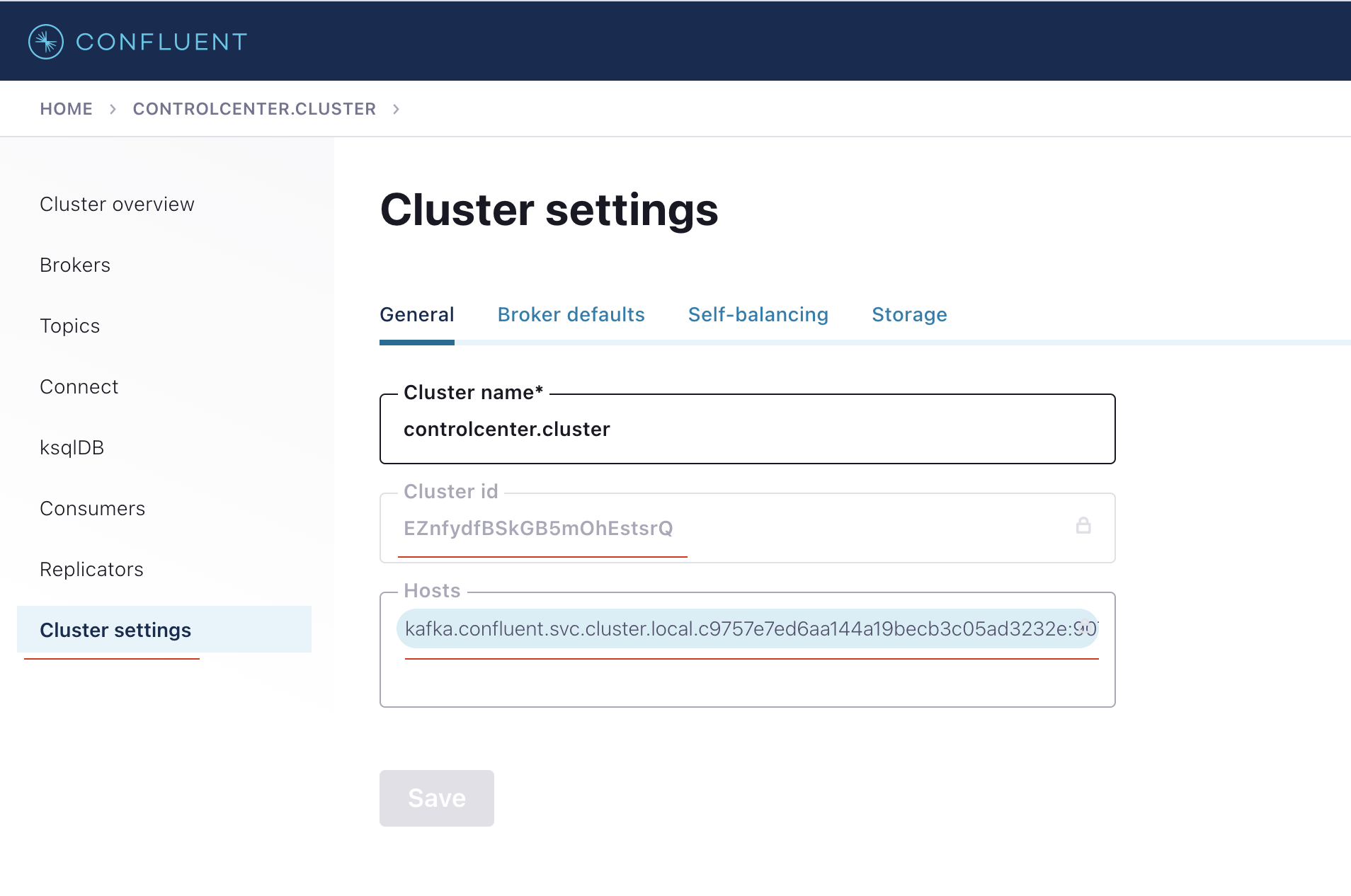Open Topics from the sidebar
Viewport: 1351px width, 896px height.
point(69,326)
